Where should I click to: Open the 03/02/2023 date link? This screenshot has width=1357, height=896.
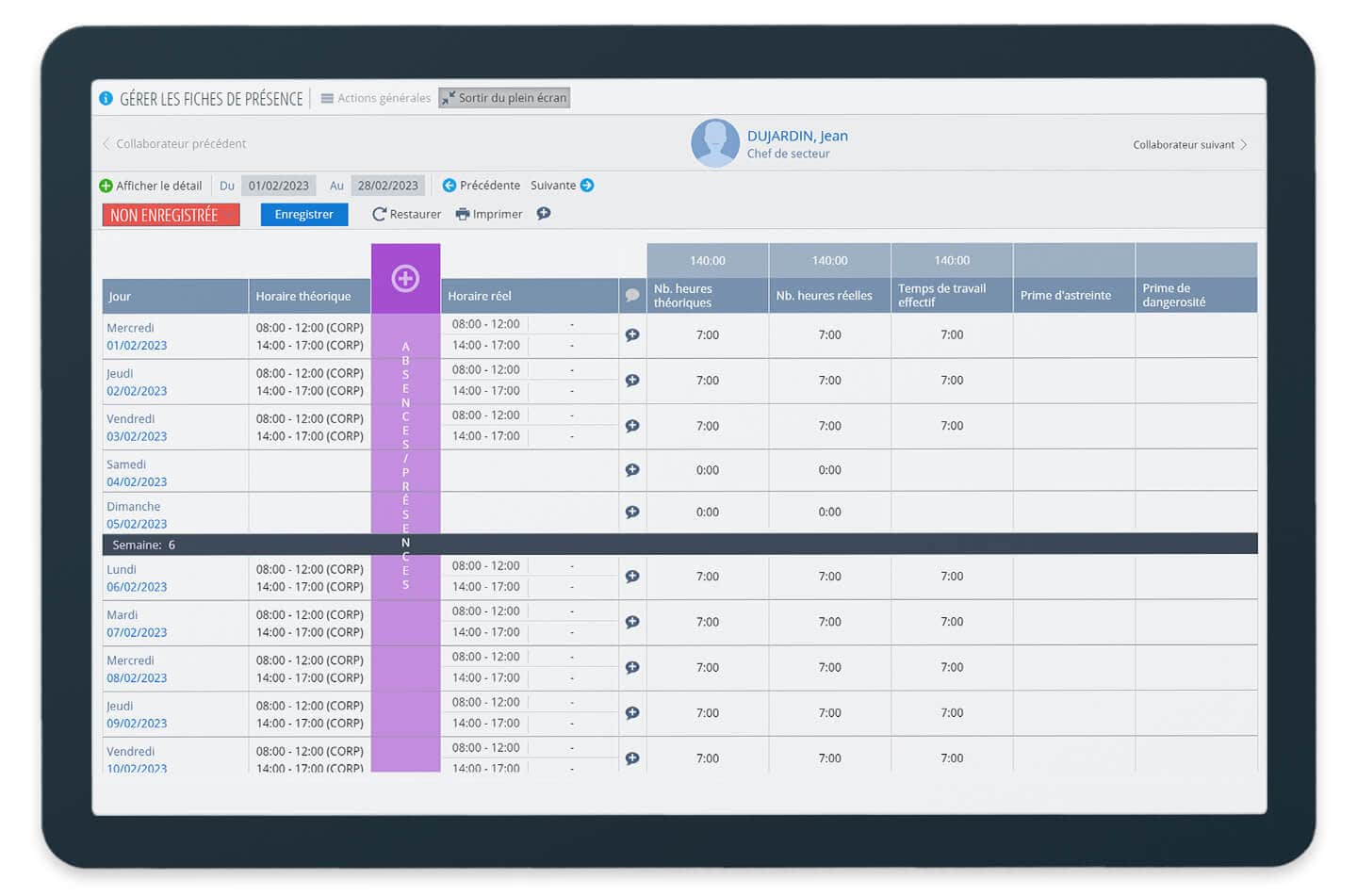137,437
